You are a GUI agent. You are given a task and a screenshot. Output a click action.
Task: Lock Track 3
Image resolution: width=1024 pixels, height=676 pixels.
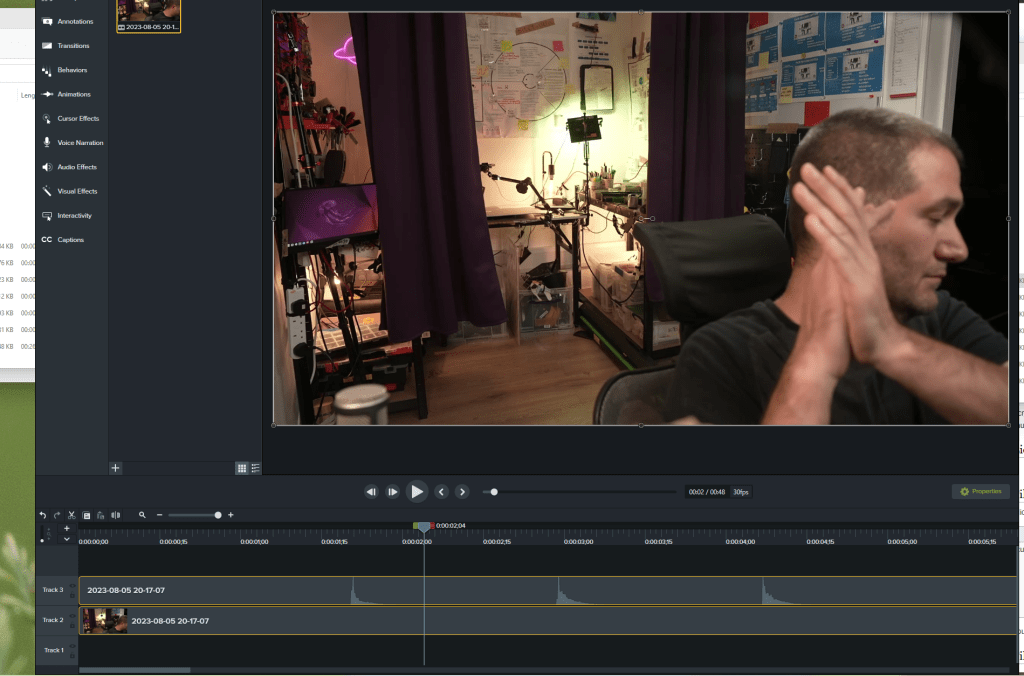[x=72, y=594]
